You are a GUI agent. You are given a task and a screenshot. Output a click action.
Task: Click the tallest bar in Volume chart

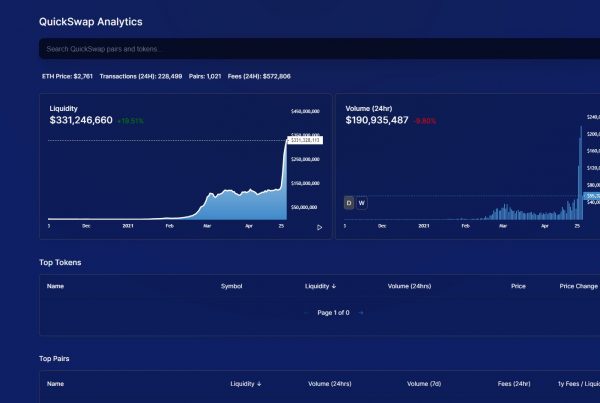[581, 173]
